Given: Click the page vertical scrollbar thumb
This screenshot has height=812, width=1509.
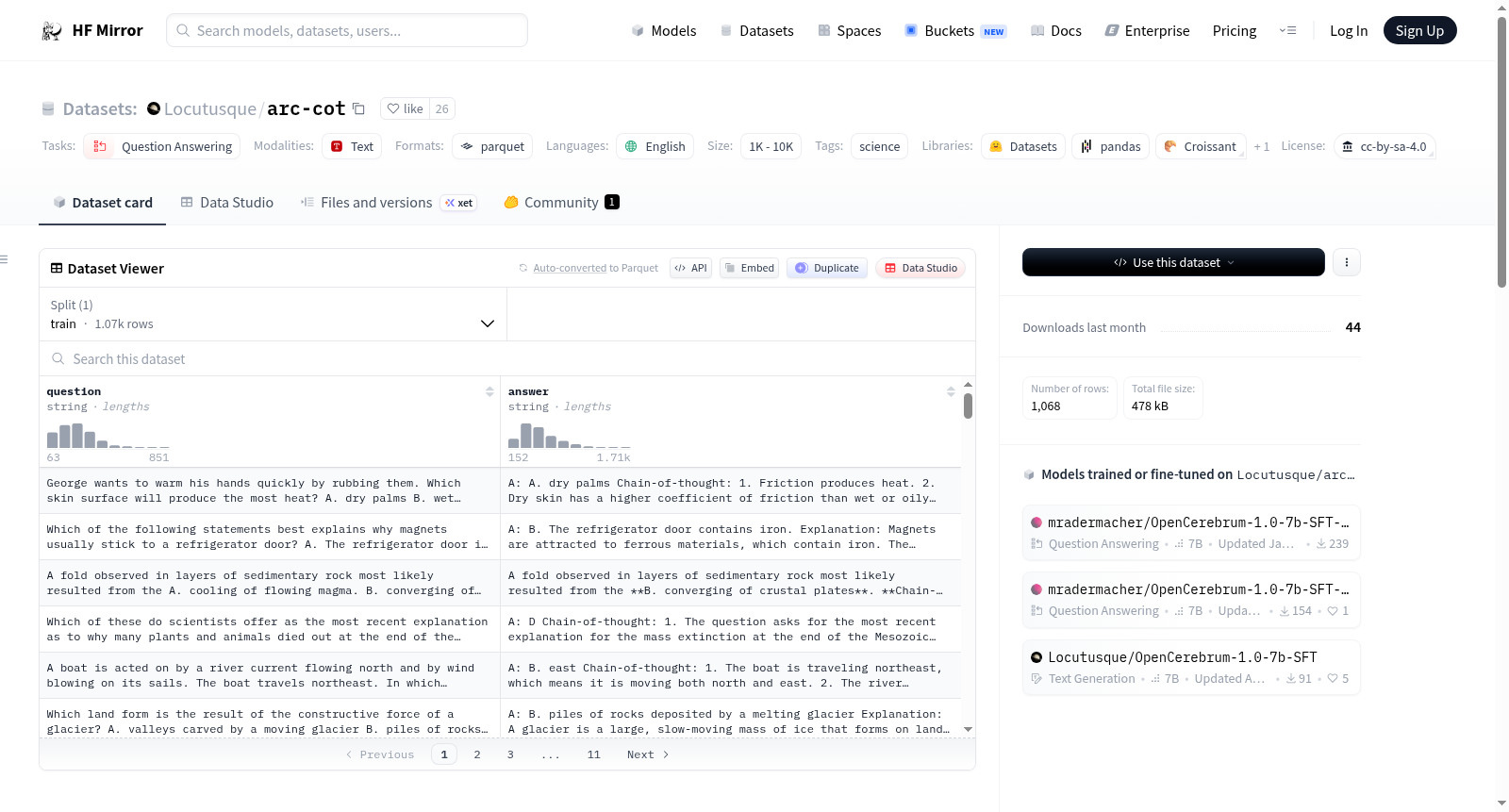Looking at the screenshot, I should tap(1501, 151).
